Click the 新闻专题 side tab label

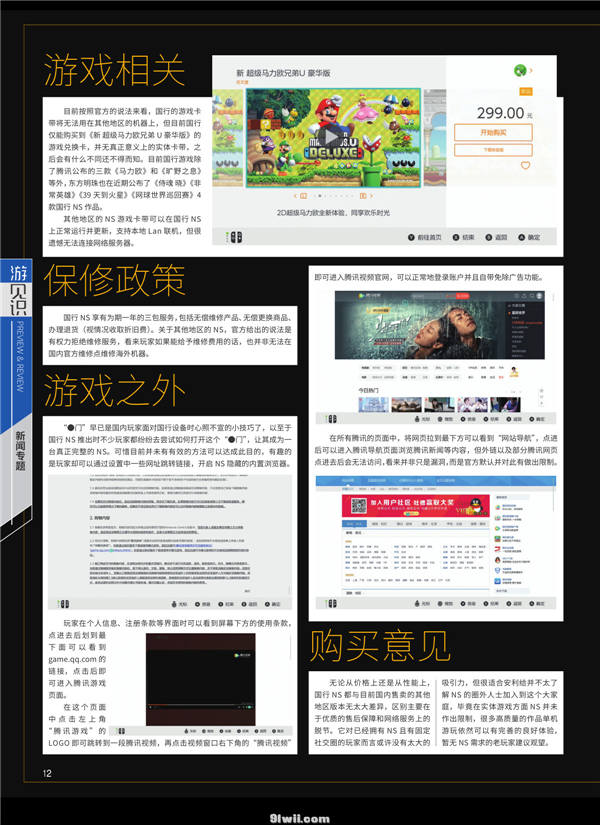coord(20,450)
